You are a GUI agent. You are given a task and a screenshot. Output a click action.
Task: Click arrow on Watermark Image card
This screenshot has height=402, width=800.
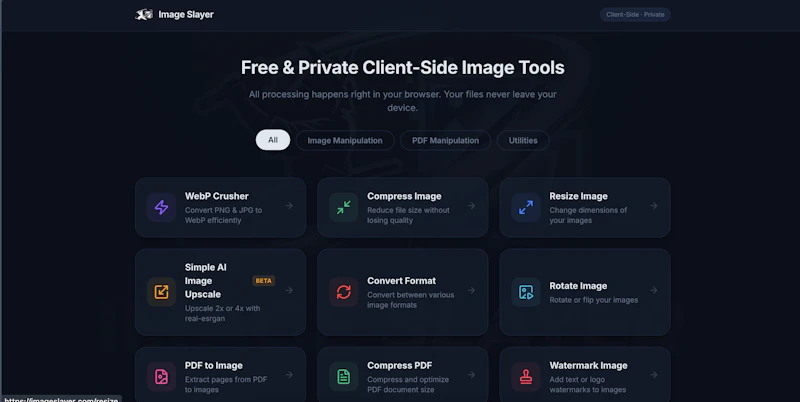(654, 374)
